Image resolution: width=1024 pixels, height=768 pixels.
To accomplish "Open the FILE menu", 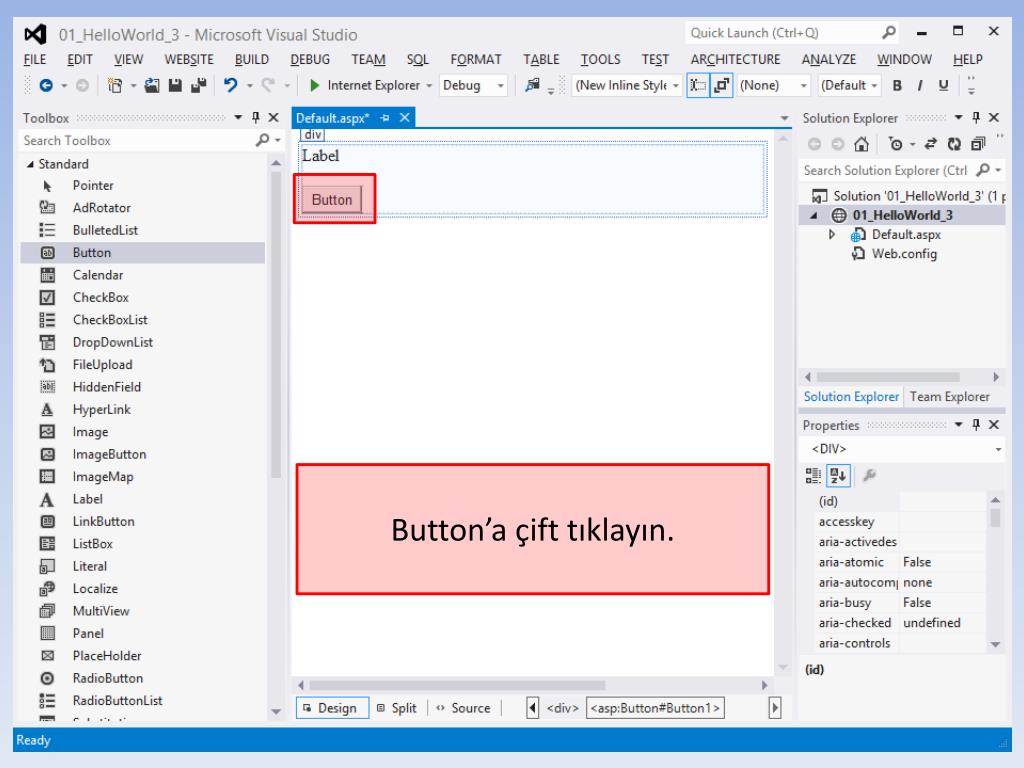I will (35, 59).
